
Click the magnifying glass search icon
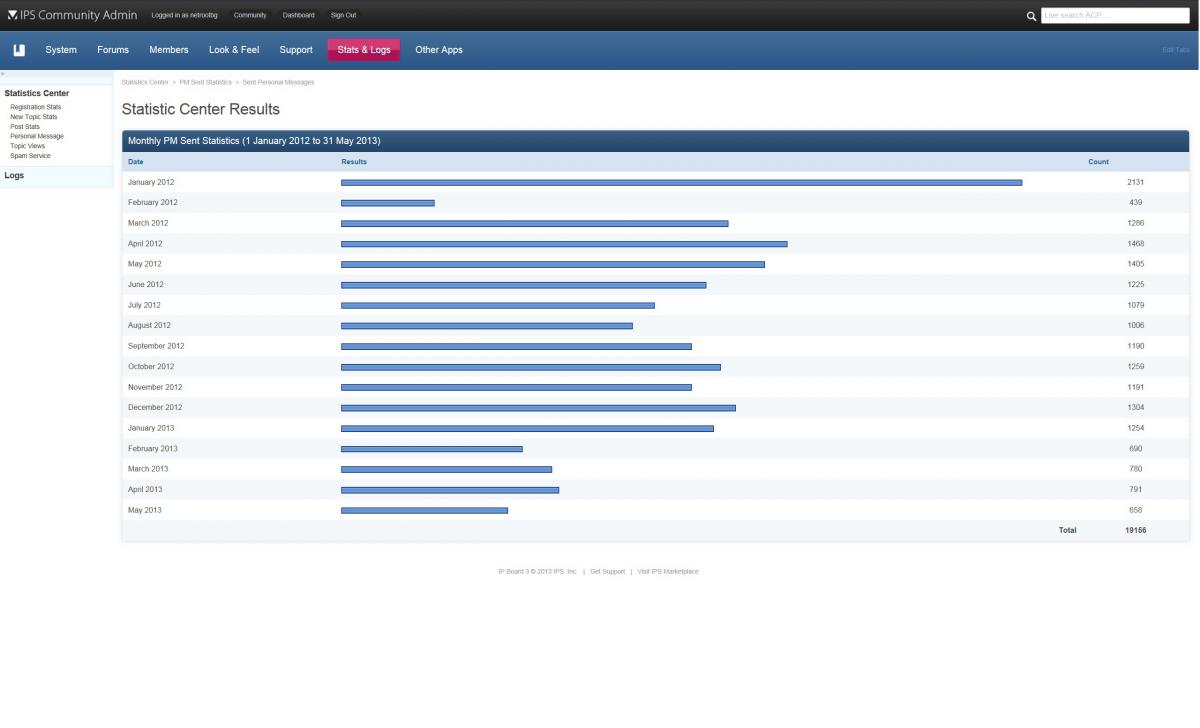pos(1031,16)
